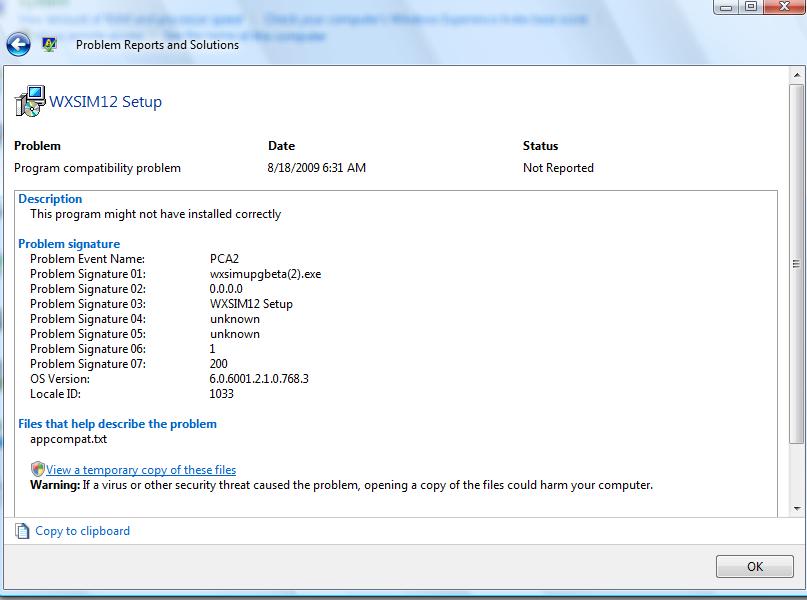This screenshot has width=807, height=600.
Task: Click the OK button
Action: click(755, 566)
